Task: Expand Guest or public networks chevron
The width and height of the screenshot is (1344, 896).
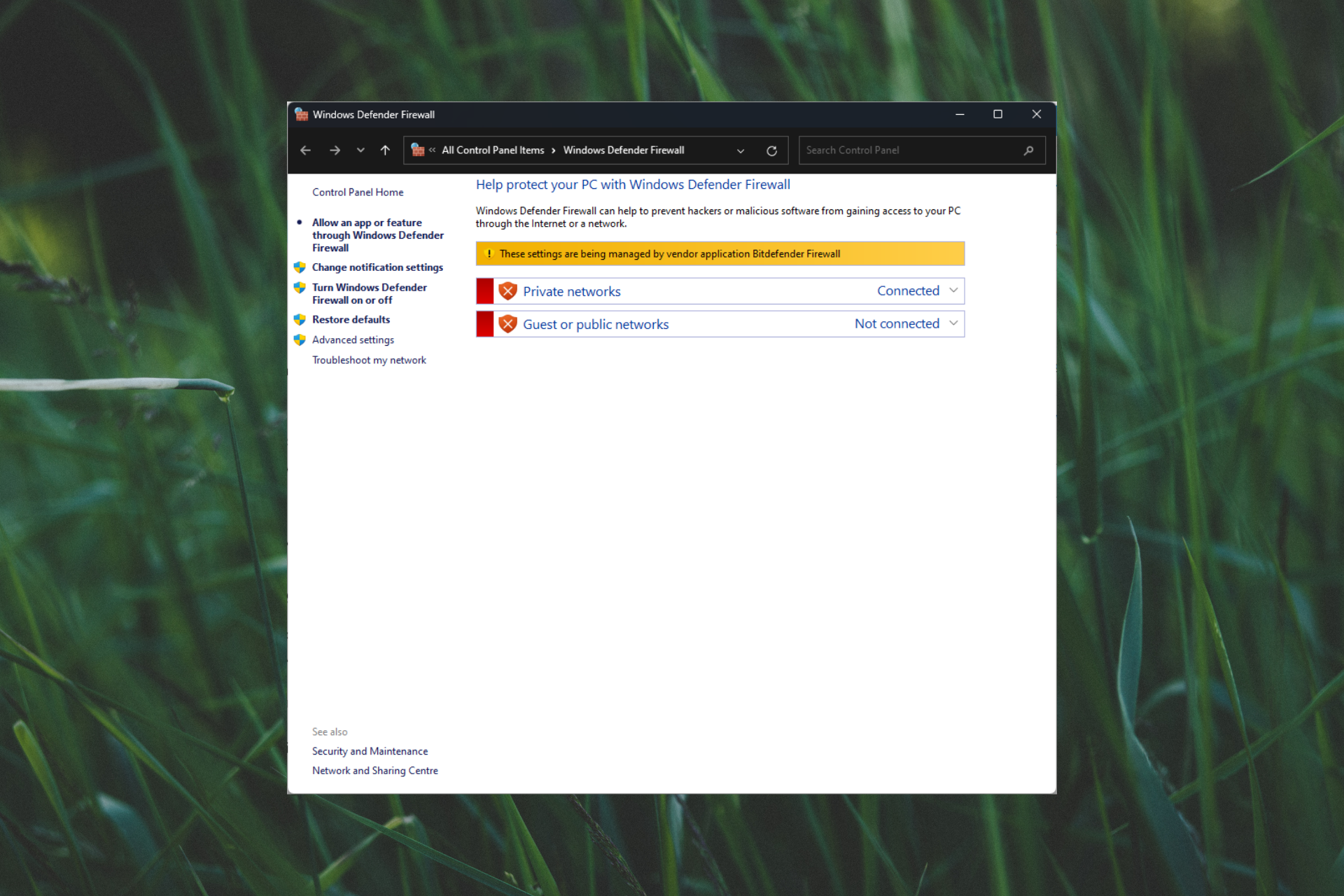Action: tap(953, 323)
